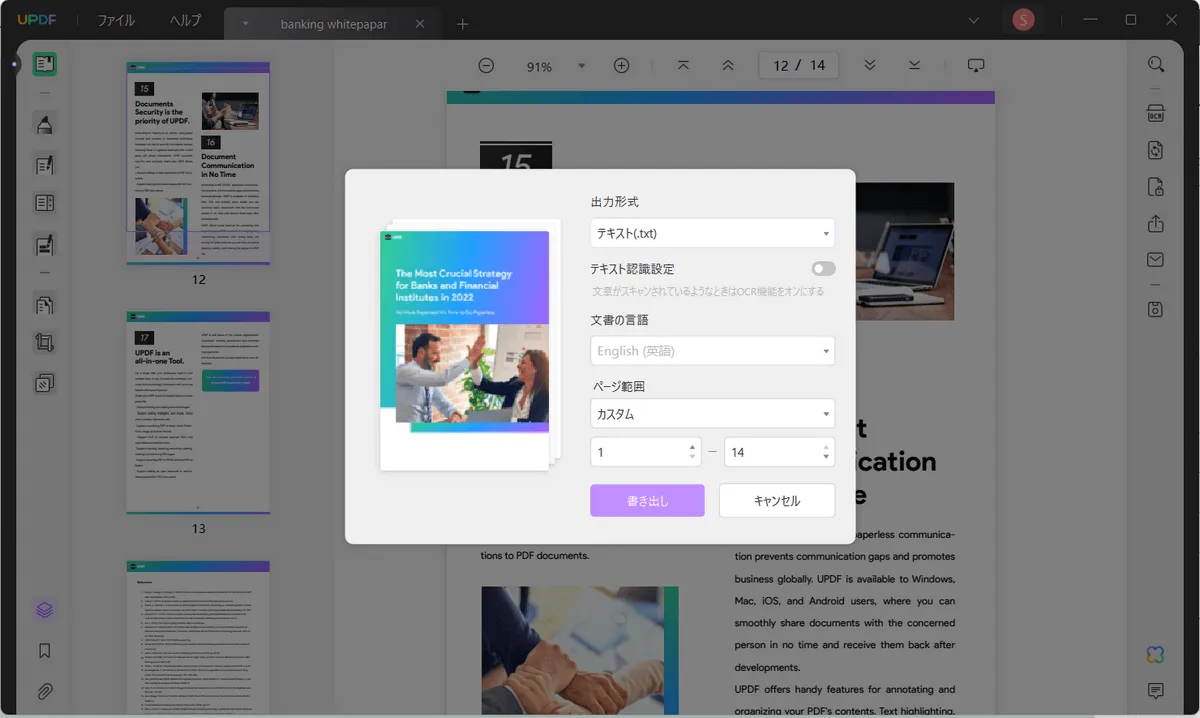Open the Protect PDF lock icon
1200x718 pixels.
(x=1156, y=187)
